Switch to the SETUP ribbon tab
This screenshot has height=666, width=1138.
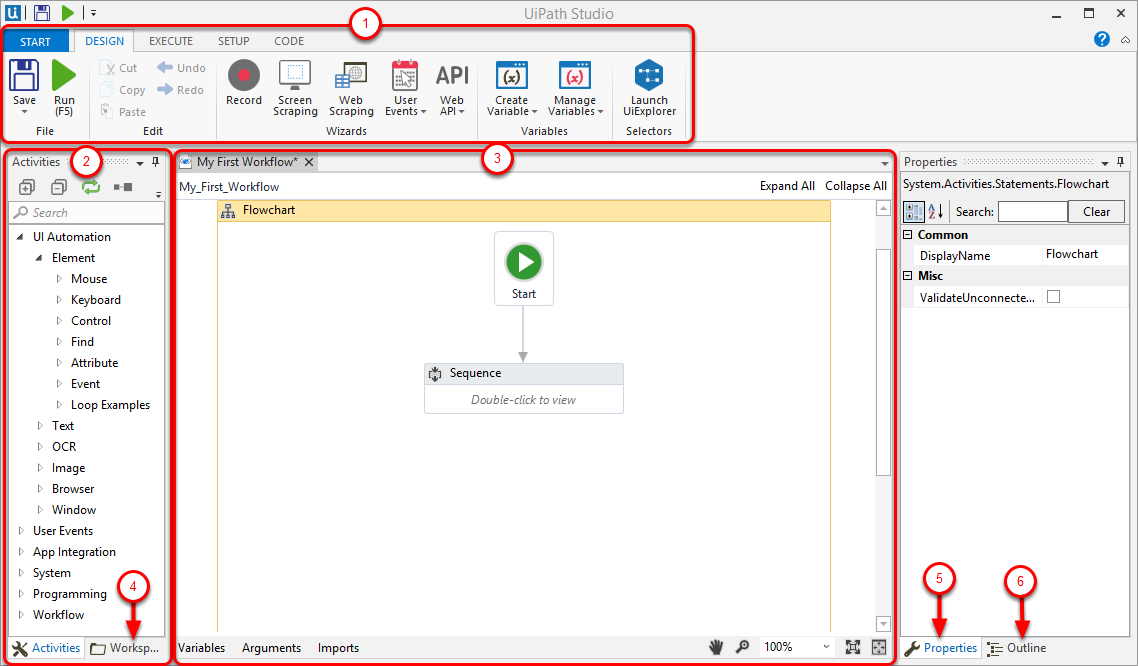pyautogui.click(x=234, y=41)
